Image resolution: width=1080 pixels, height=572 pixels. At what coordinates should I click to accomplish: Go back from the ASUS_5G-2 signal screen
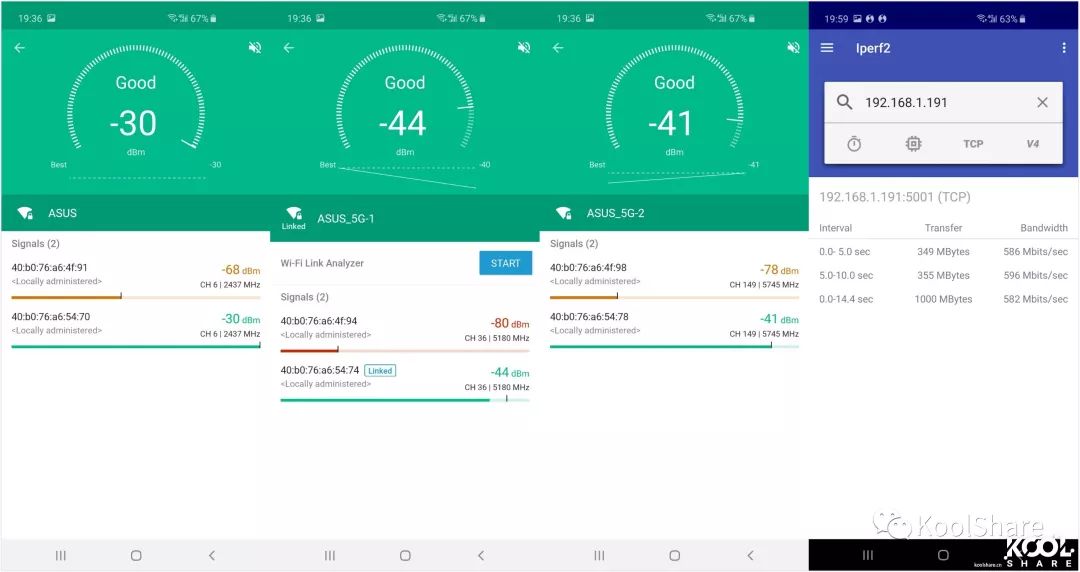point(559,48)
